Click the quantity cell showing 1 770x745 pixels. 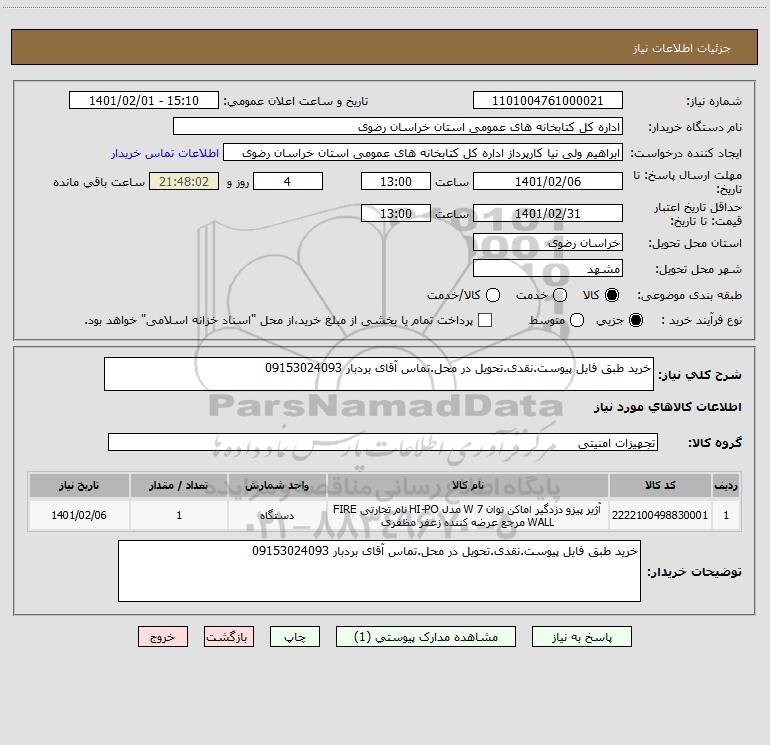point(179,515)
